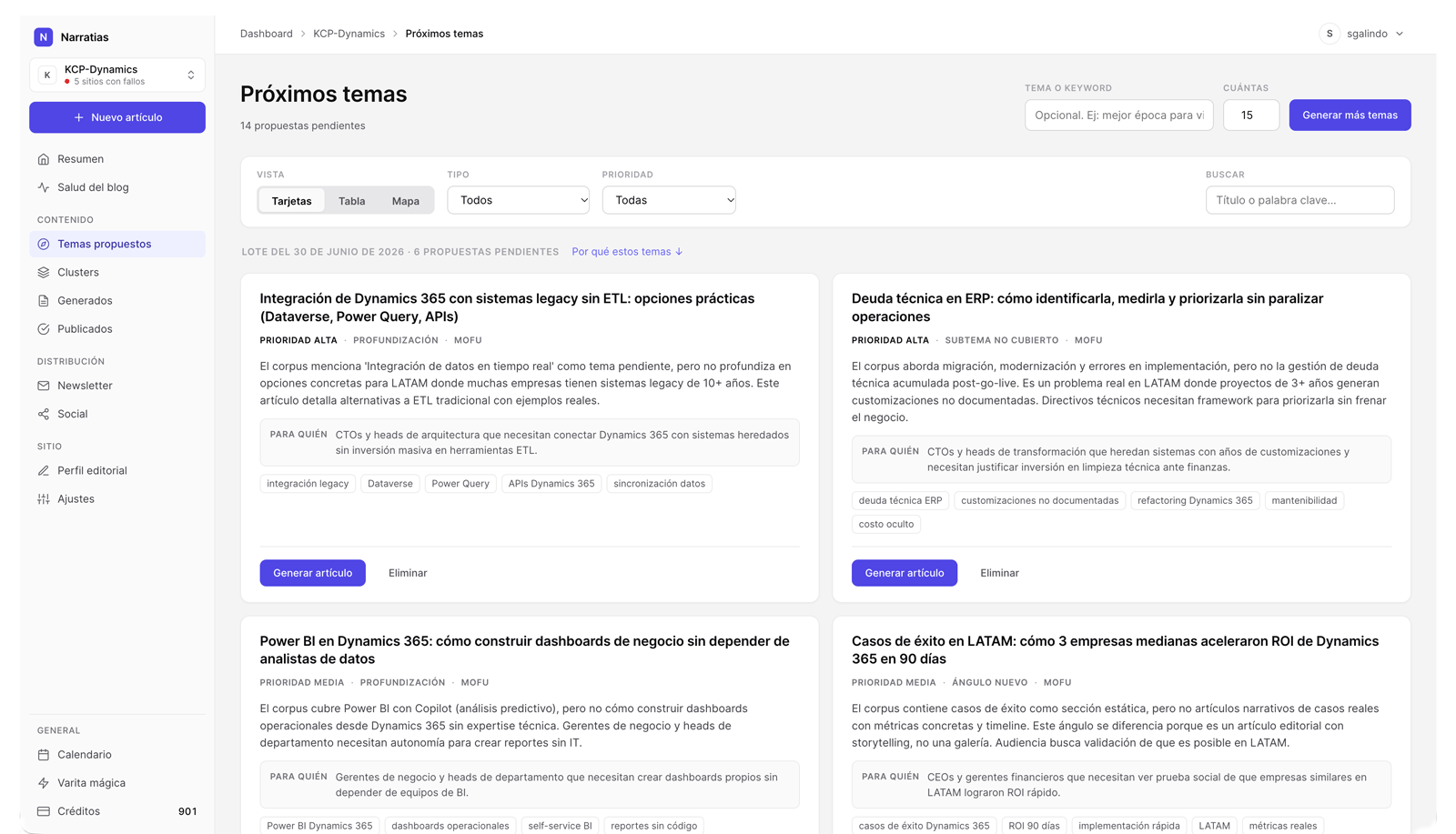
Task: Switch view to Tarjetas
Action: click(291, 201)
